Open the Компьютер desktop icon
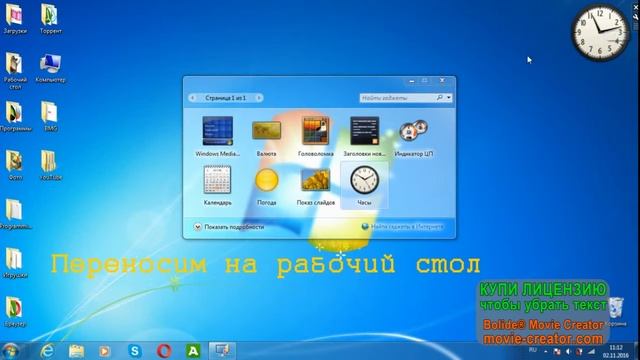Screen dimensions: 640x360 [50, 68]
